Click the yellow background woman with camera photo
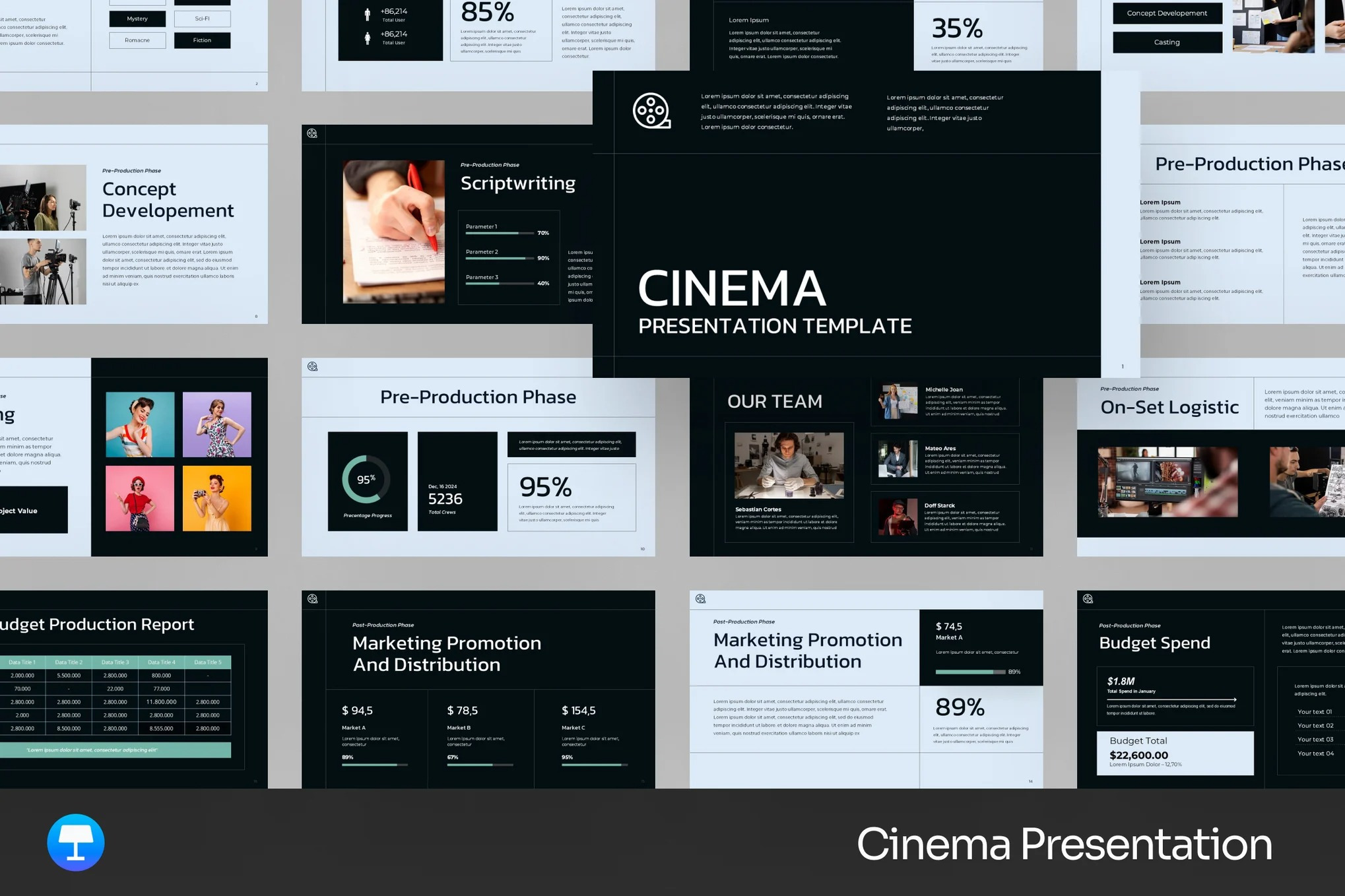 pyautogui.click(x=217, y=498)
